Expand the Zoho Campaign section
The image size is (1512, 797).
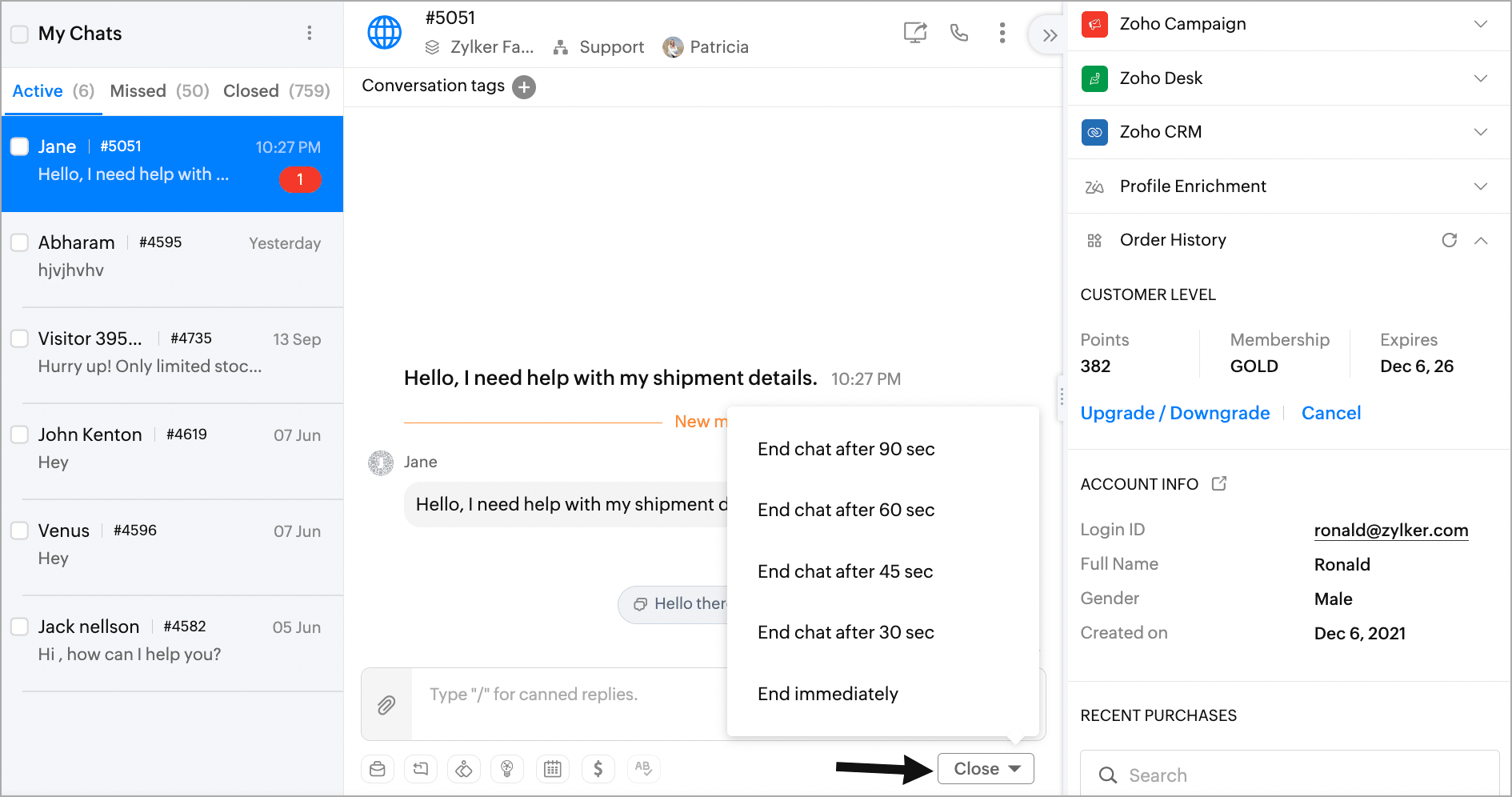tap(1481, 24)
